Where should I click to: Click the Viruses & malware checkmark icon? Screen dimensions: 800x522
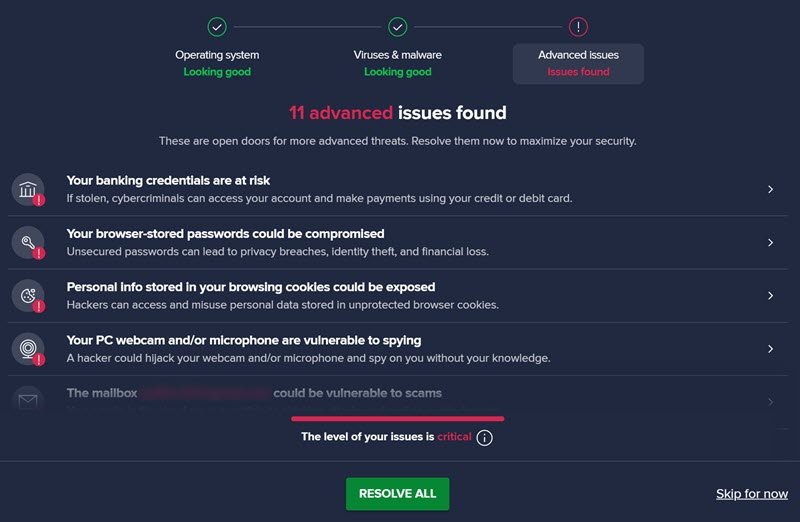[397, 27]
